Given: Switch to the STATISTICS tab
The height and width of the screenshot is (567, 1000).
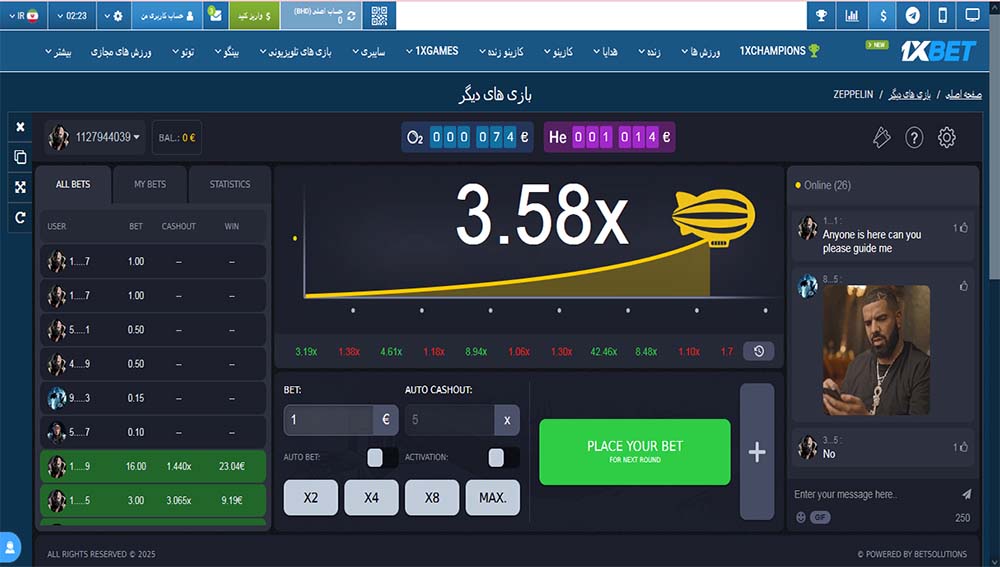Looking at the screenshot, I should click(230, 184).
